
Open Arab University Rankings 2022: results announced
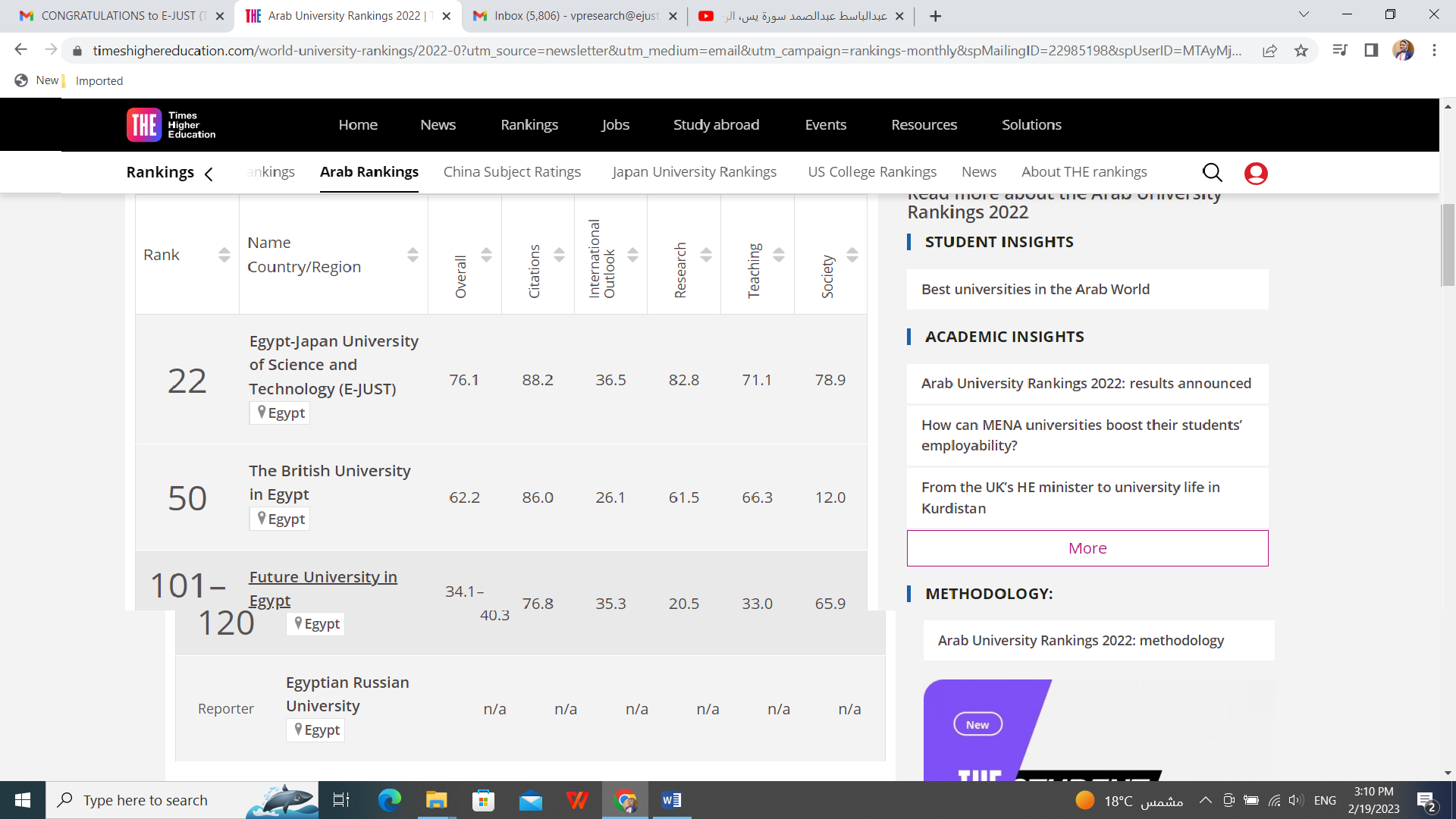pos(1087,384)
